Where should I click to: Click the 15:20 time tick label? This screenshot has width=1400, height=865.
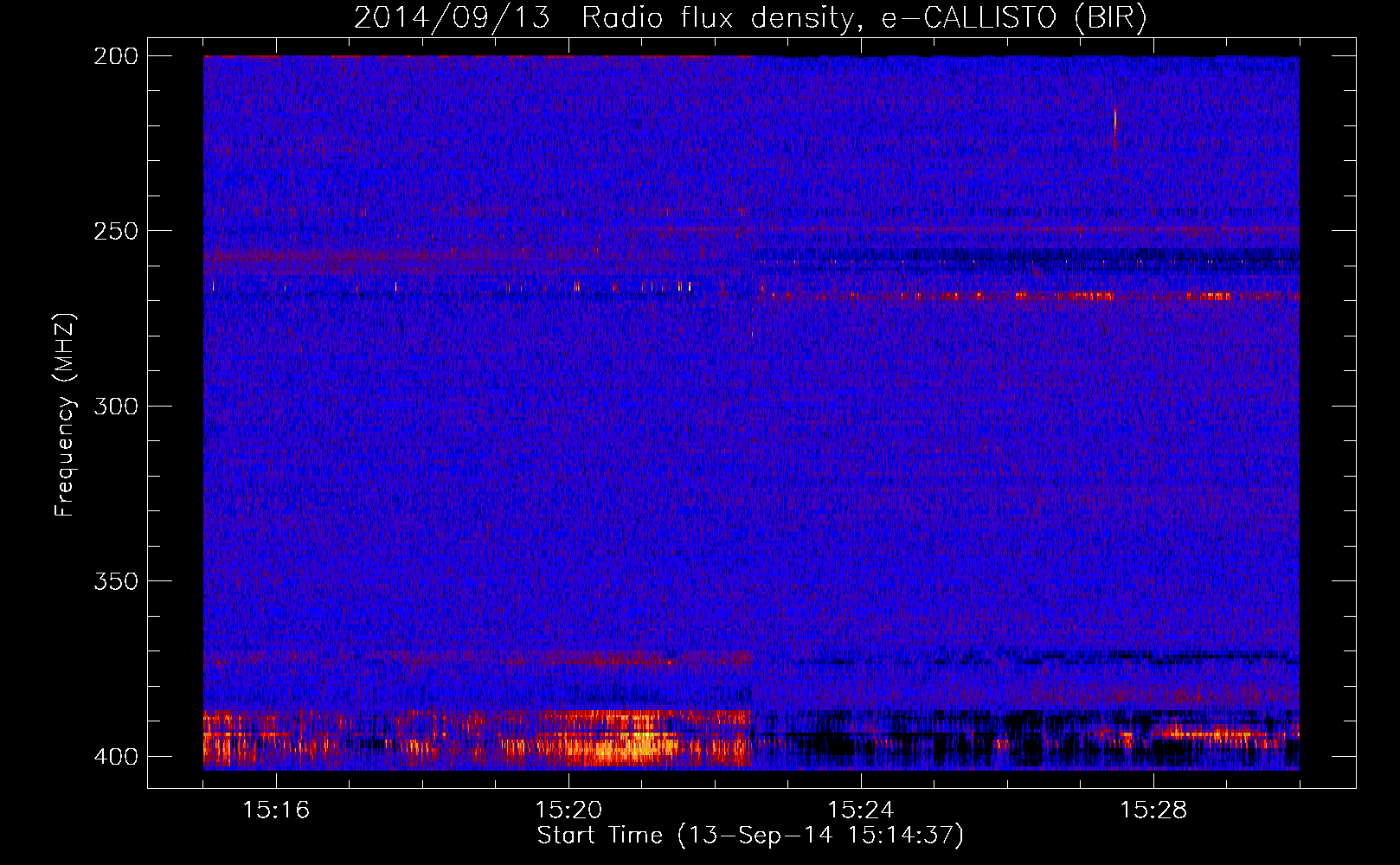tap(568, 811)
